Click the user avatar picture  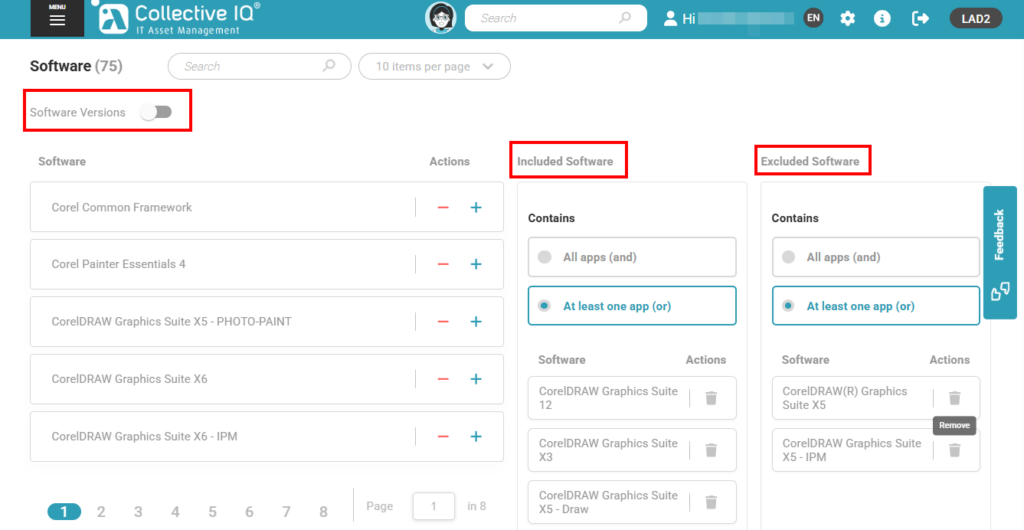440,18
